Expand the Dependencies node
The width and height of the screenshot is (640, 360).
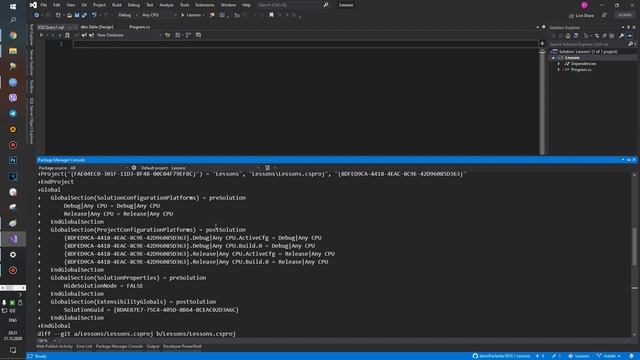(x=559, y=64)
